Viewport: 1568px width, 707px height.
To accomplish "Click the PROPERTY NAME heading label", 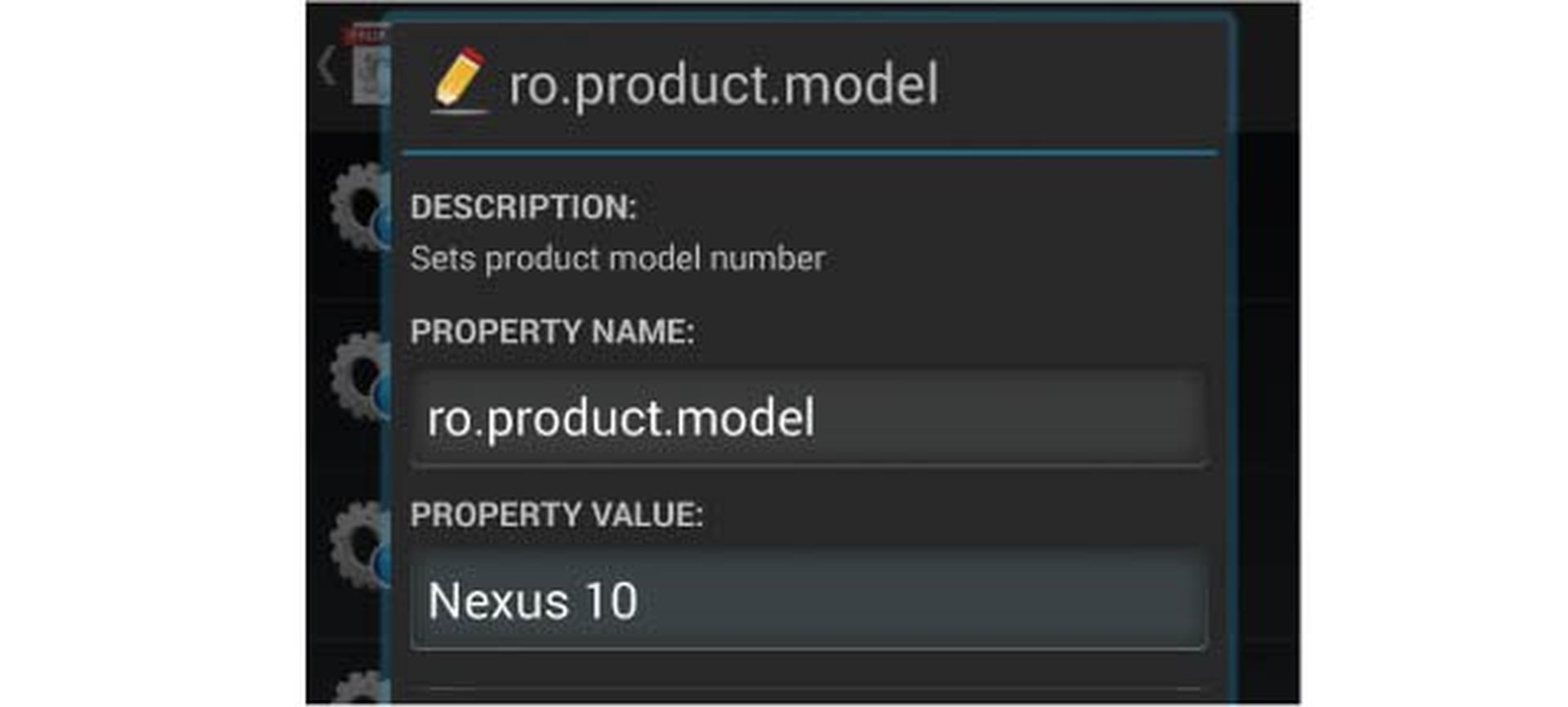I will coord(552,332).
